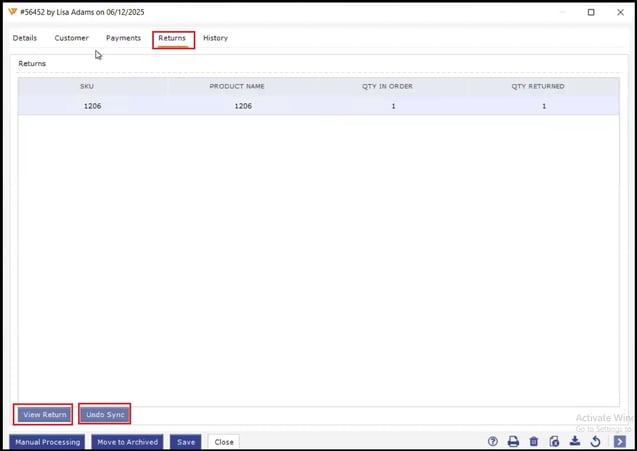Screen dimensions: 637x451
Task: Click the print icon in bottom toolbar
Action: (x=513, y=441)
